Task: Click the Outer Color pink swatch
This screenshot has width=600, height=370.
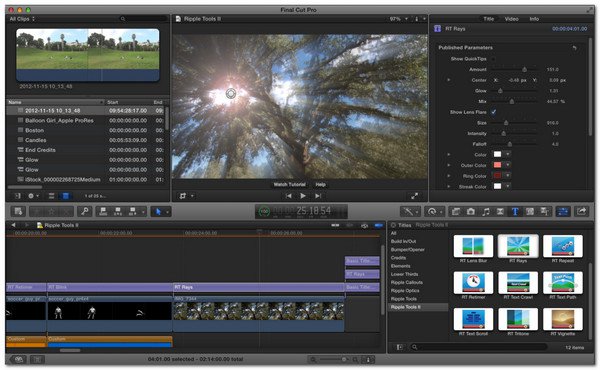Action: click(x=497, y=165)
